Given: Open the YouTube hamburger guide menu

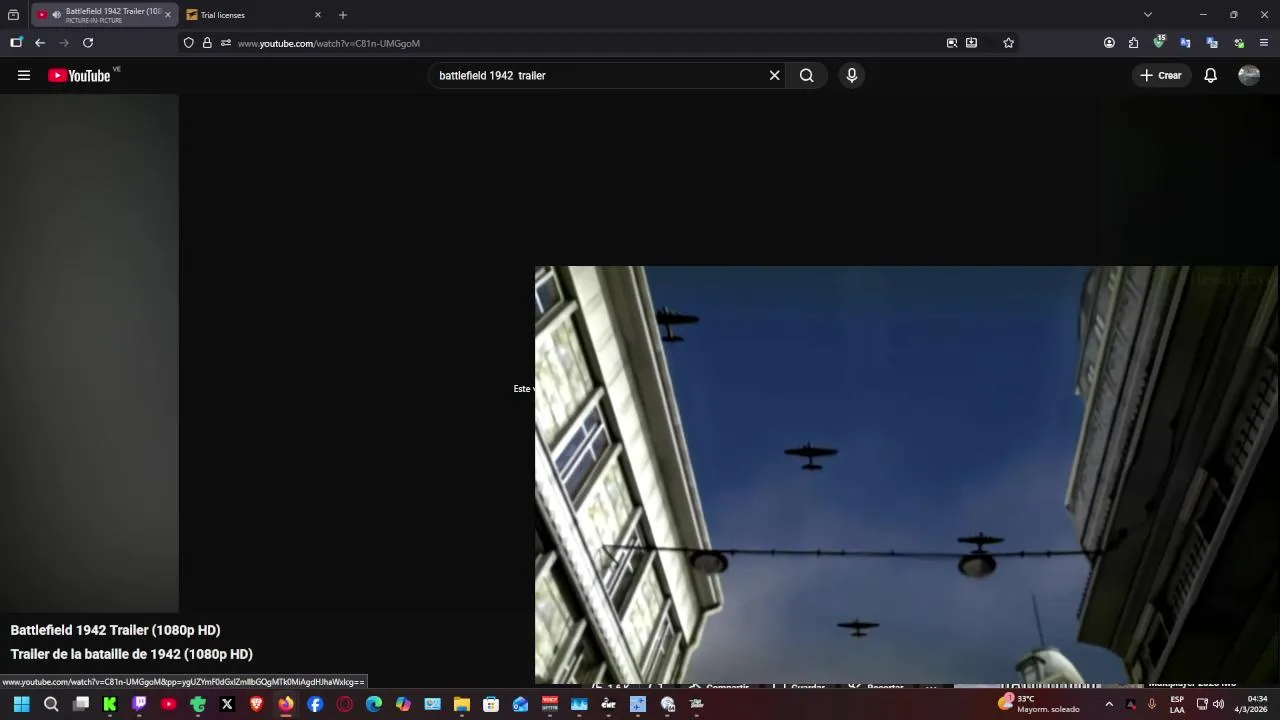Looking at the screenshot, I should 24,75.
